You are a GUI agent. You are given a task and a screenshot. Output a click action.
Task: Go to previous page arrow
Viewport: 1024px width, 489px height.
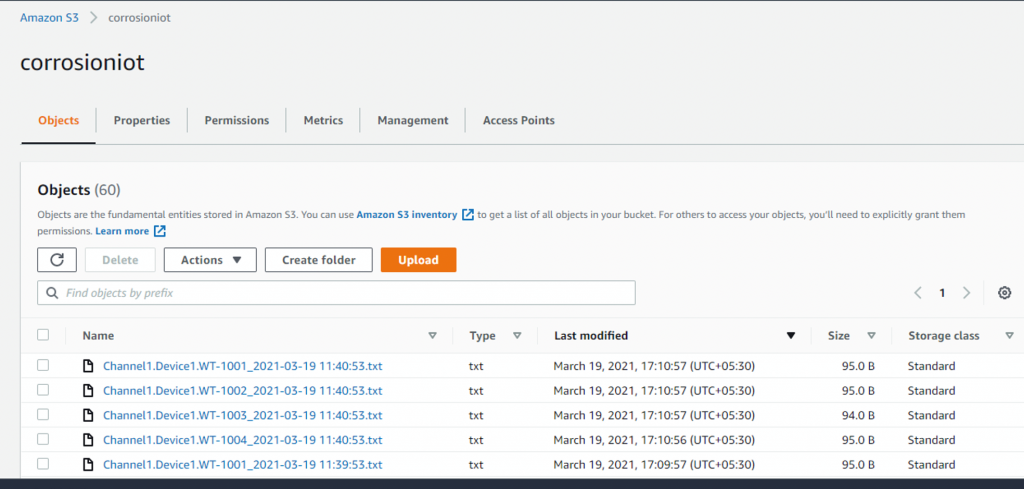pyautogui.click(x=918, y=293)
